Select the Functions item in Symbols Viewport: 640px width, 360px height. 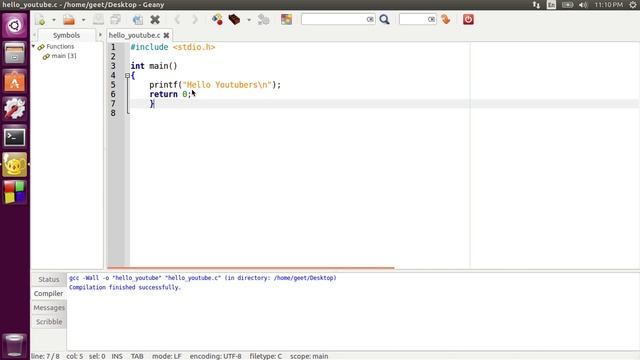[60, 47]
